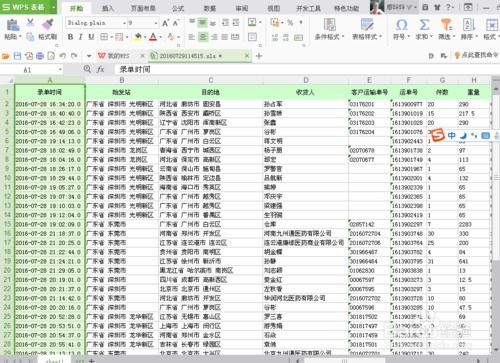Cut selection with the scissors icon
This screenshot has height=363, width=500.
(30, 22)
